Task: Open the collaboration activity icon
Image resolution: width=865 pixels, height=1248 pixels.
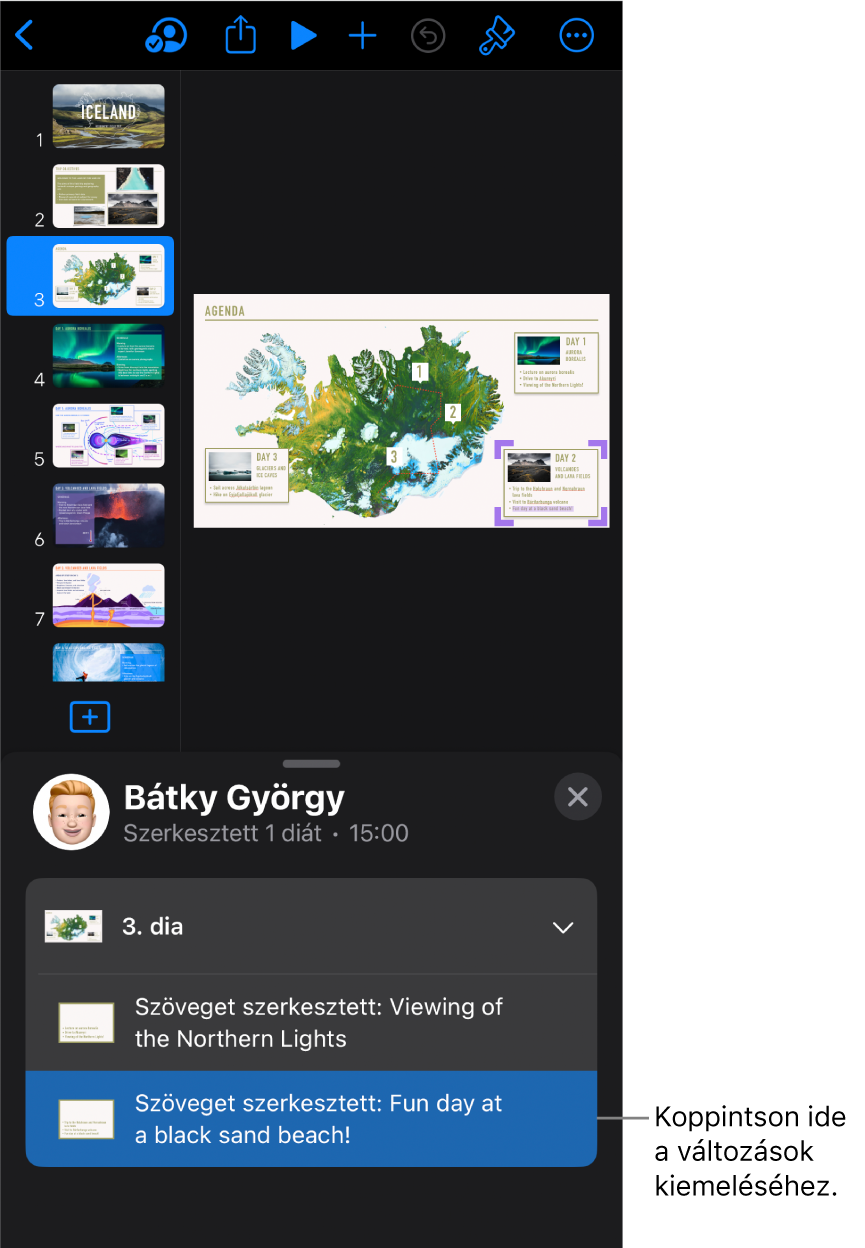Action: [166, 36]
